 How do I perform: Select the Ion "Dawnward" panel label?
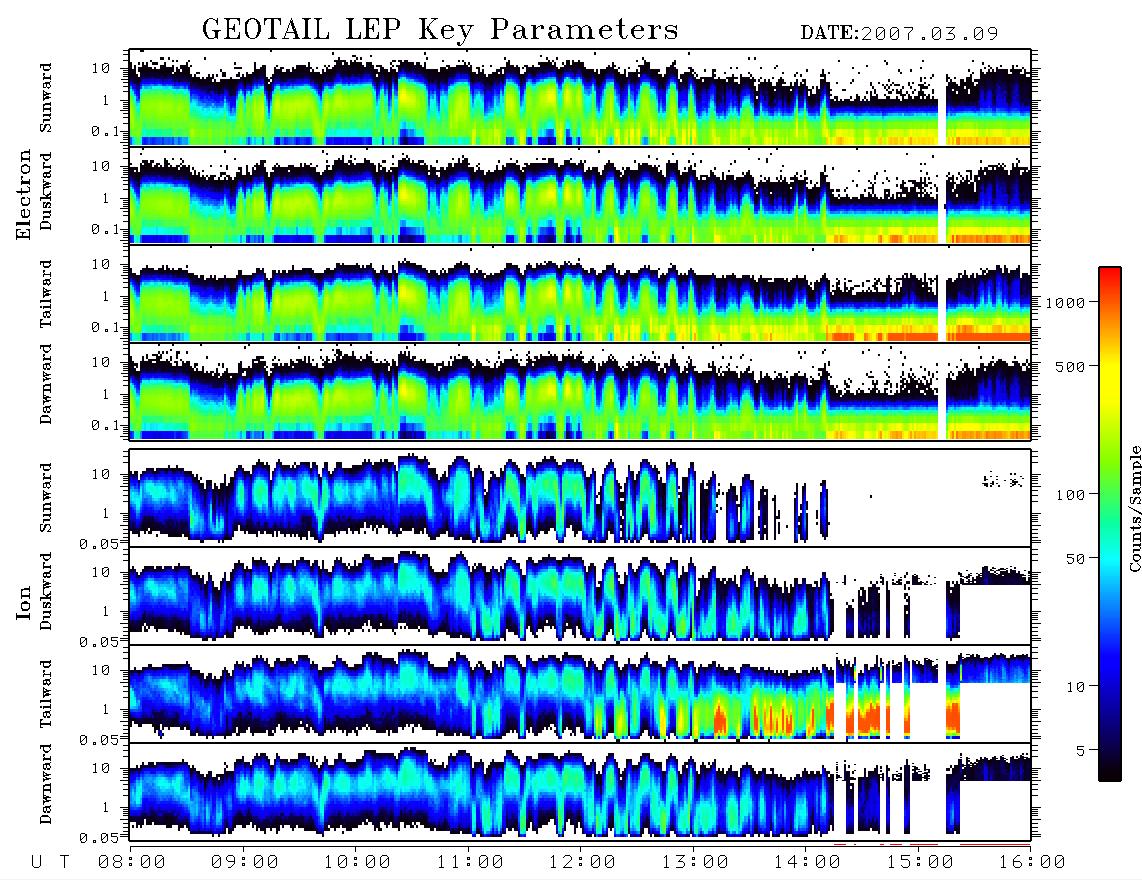(46, 783)
